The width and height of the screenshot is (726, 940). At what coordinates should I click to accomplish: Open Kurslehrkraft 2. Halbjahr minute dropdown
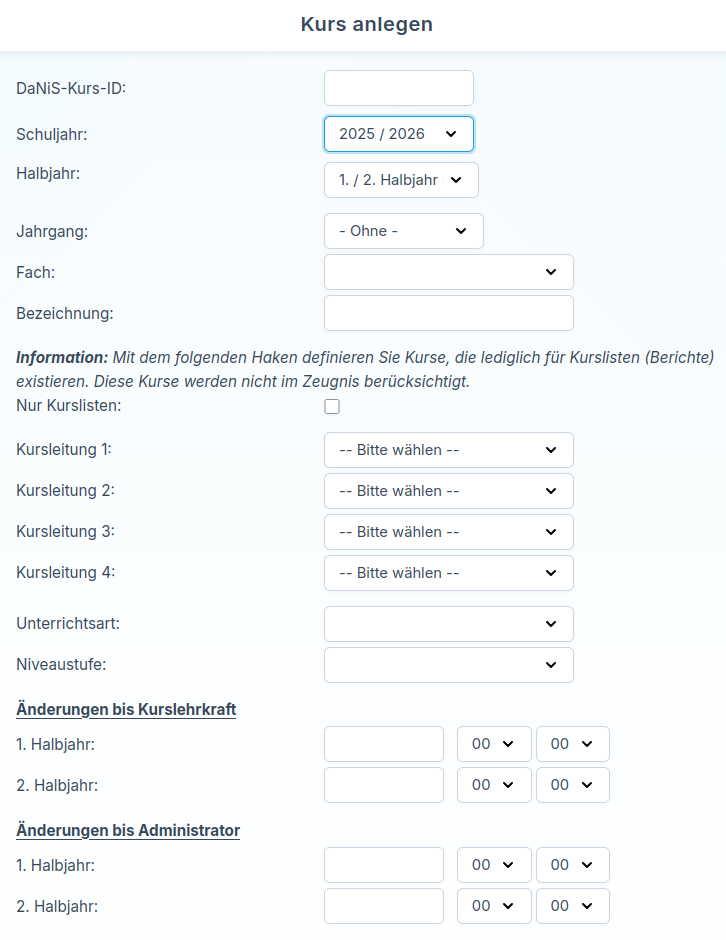[572, 785]
